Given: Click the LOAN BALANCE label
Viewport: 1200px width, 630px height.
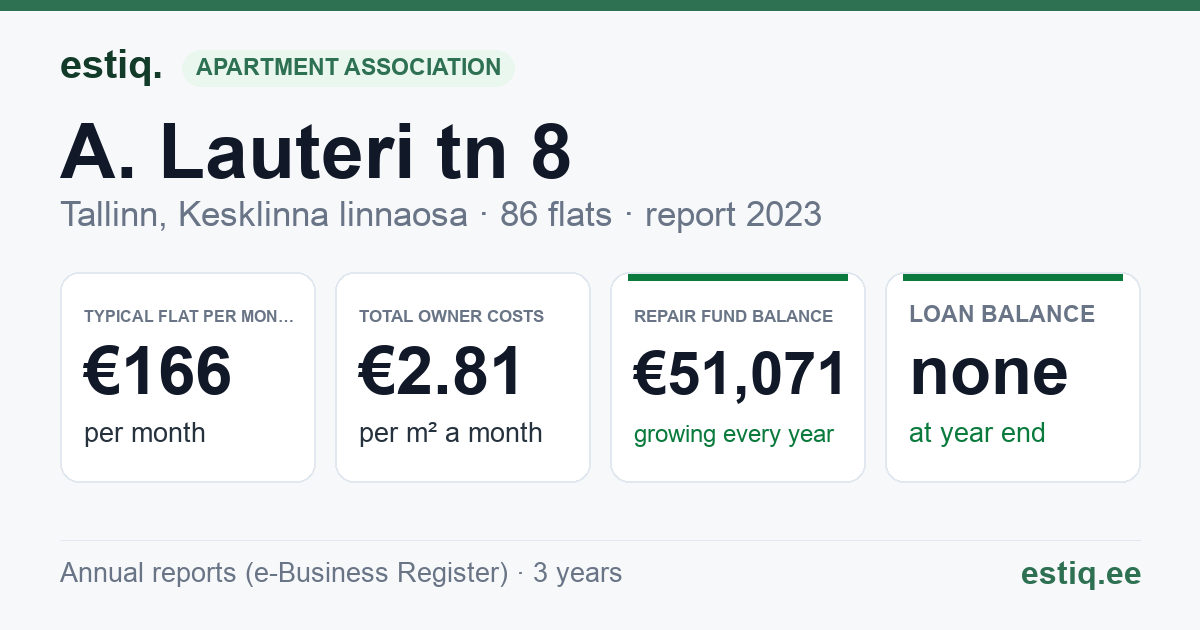Looking at the screenshot, I should pos(1002,314).
